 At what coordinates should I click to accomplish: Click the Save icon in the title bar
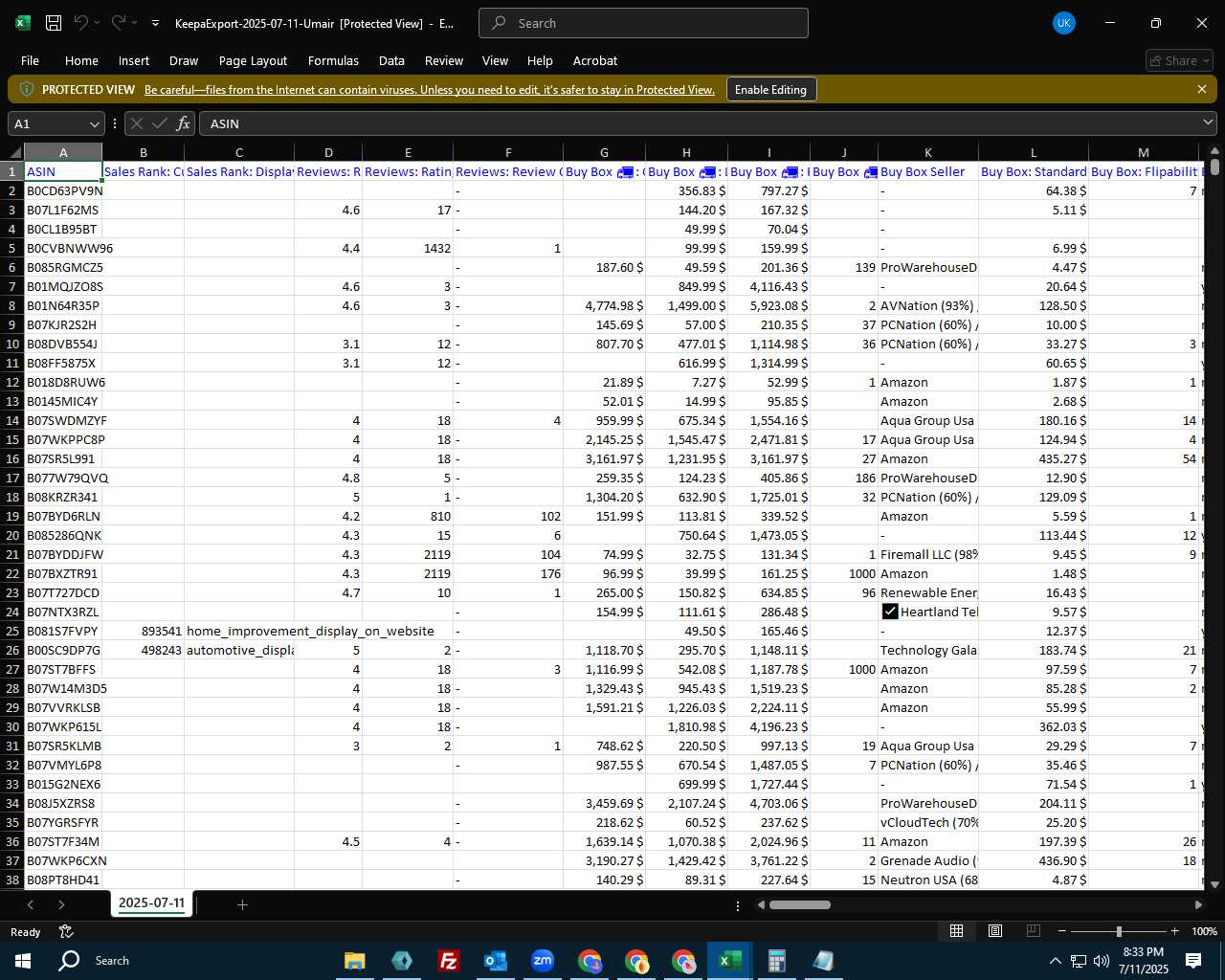tap(54, 23)
